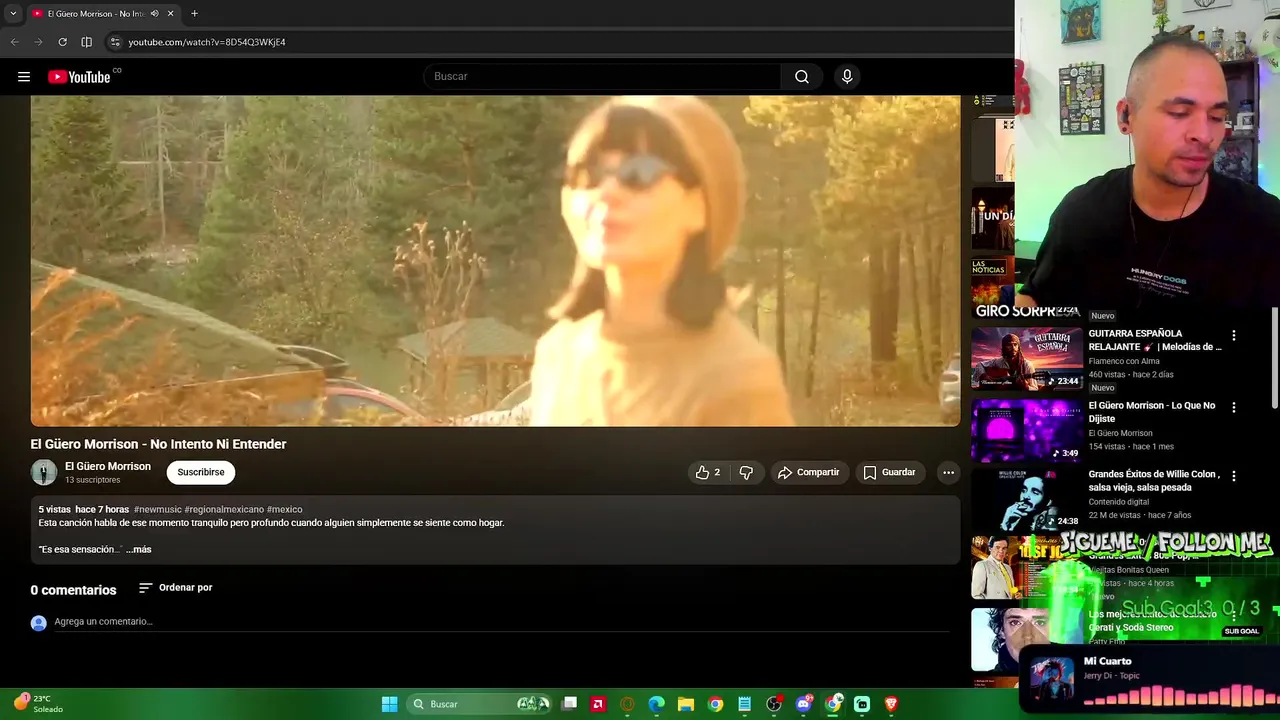
Task: Open Discord from the taskbar
Action: 803,704
